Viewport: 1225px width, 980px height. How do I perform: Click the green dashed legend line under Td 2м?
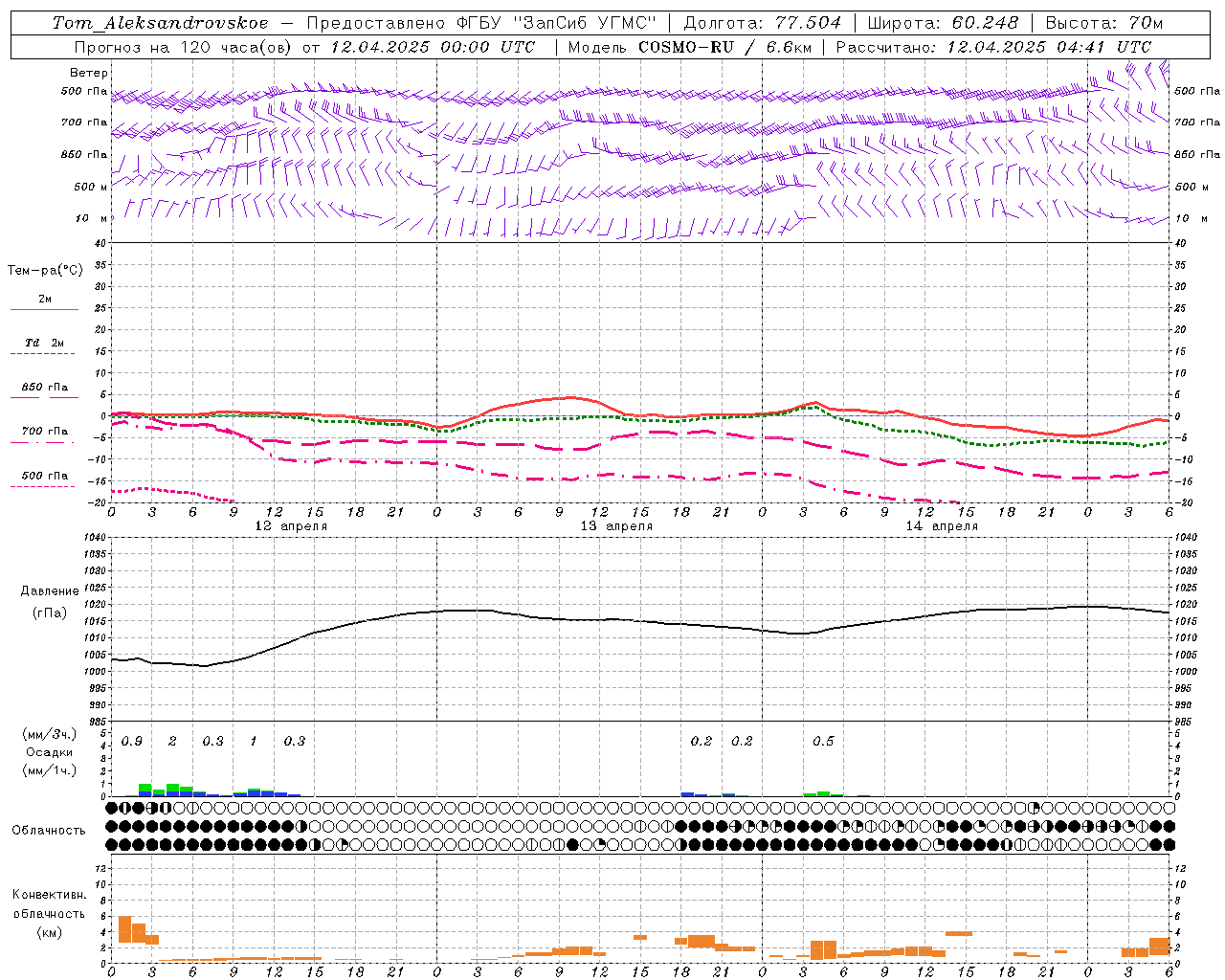coord(42,353)
